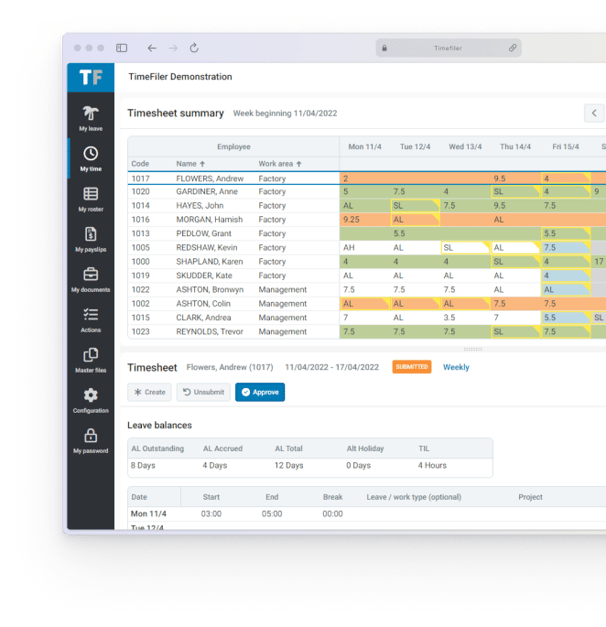Image resolution: width=606 pixels, height=627 pixels.
Task: Click the 12 Days AL Total value
Action: [x=289, y=465]
